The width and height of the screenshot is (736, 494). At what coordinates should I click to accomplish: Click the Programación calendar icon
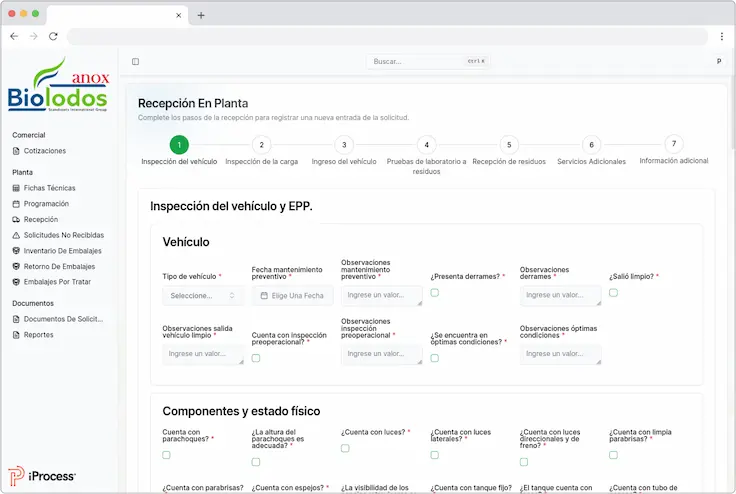click(x=16, y=203)
